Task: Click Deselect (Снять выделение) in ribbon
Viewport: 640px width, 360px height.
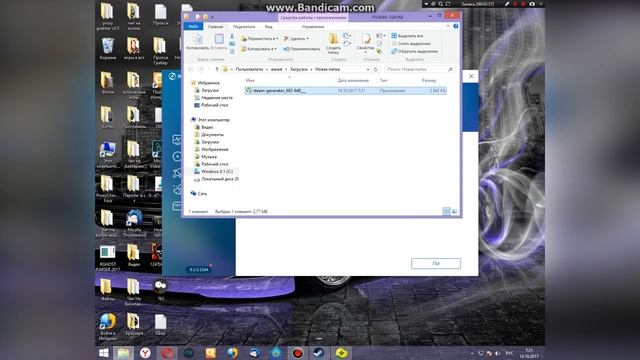Action: pyautogui.click(x=411, y=44)
